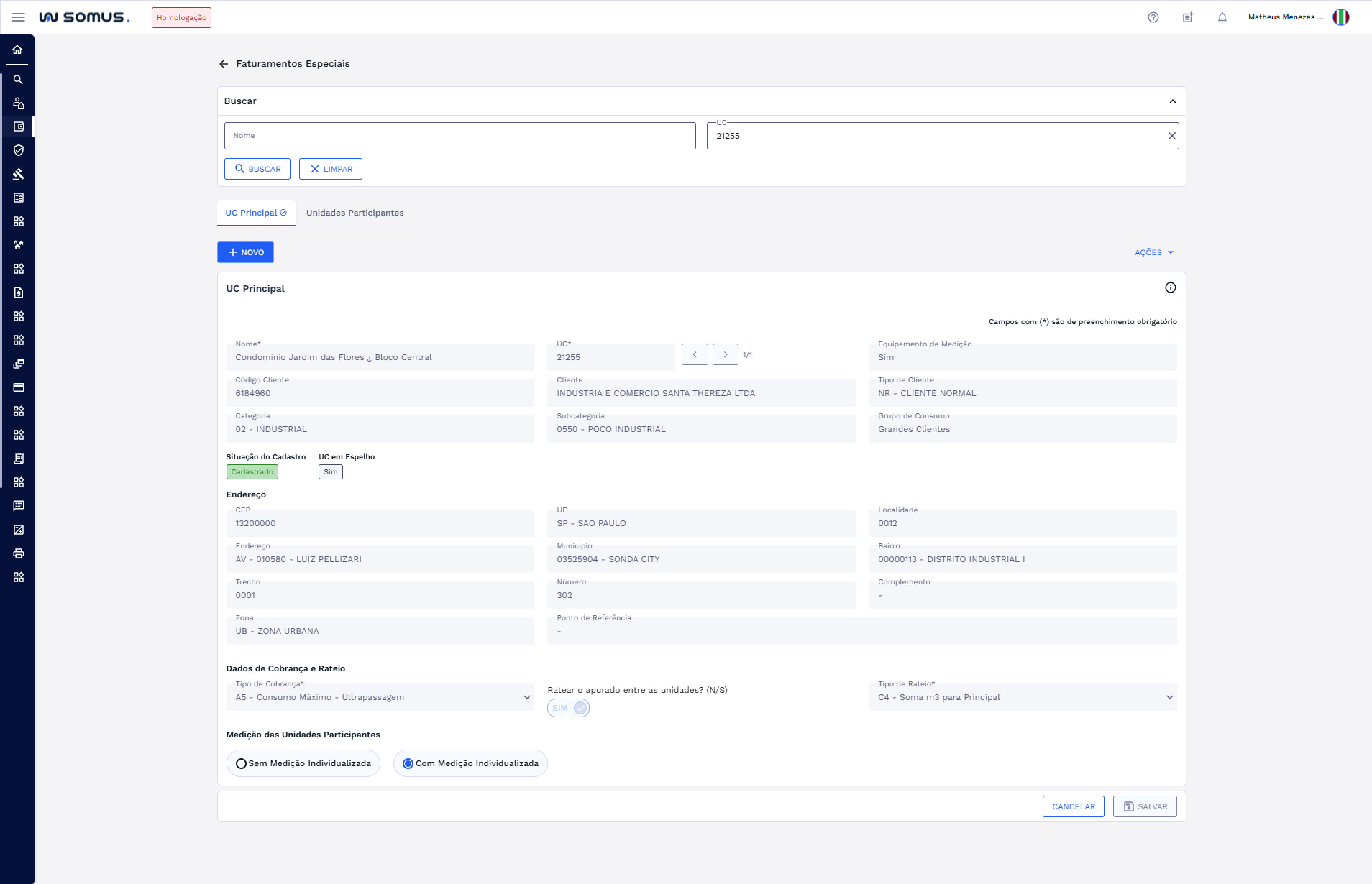Screen dimensions: 1372x884
Task: Click the NOVO button
Action: tap(245, 253)
